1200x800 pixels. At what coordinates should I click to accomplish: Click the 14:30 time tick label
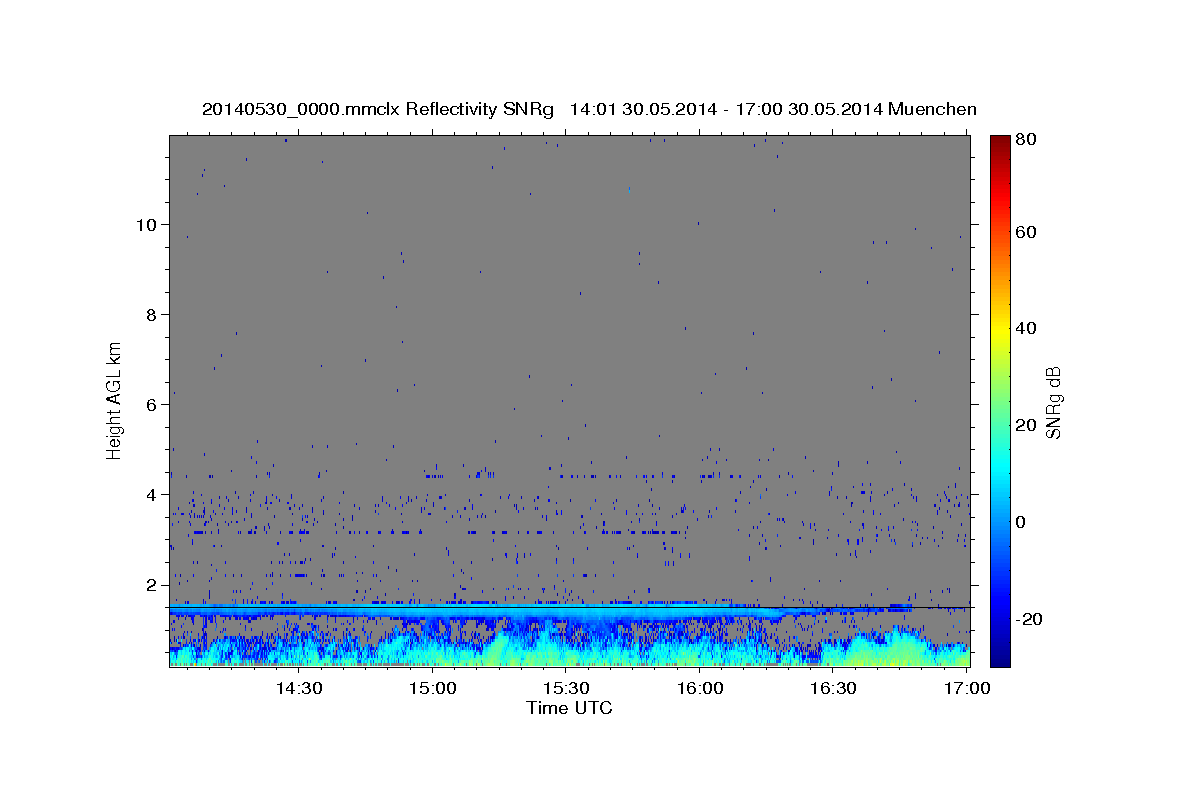[x=298, y=689]
